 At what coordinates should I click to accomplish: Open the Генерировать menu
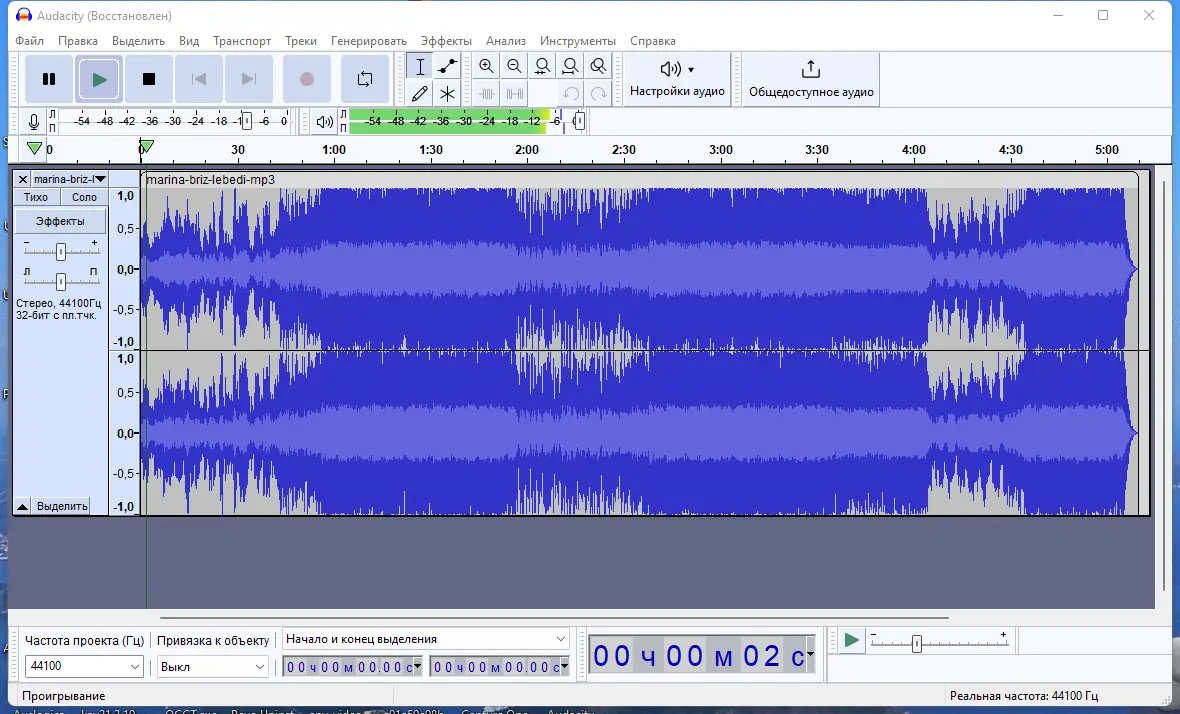click(369, 41)
